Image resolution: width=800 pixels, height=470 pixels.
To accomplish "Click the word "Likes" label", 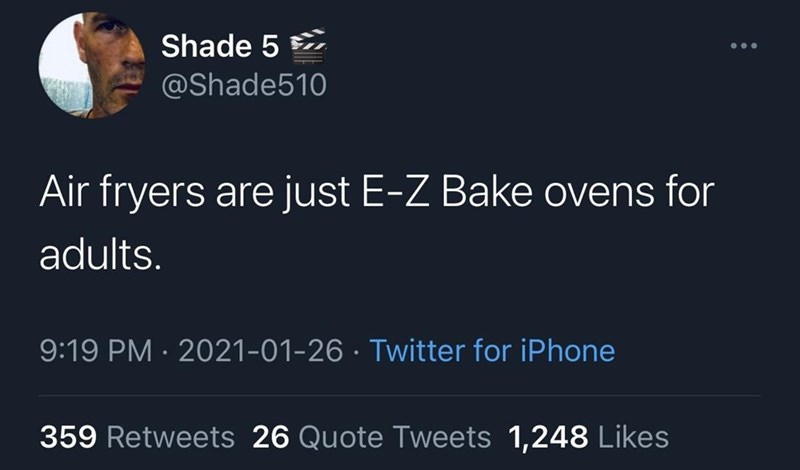I will (633, 437).
